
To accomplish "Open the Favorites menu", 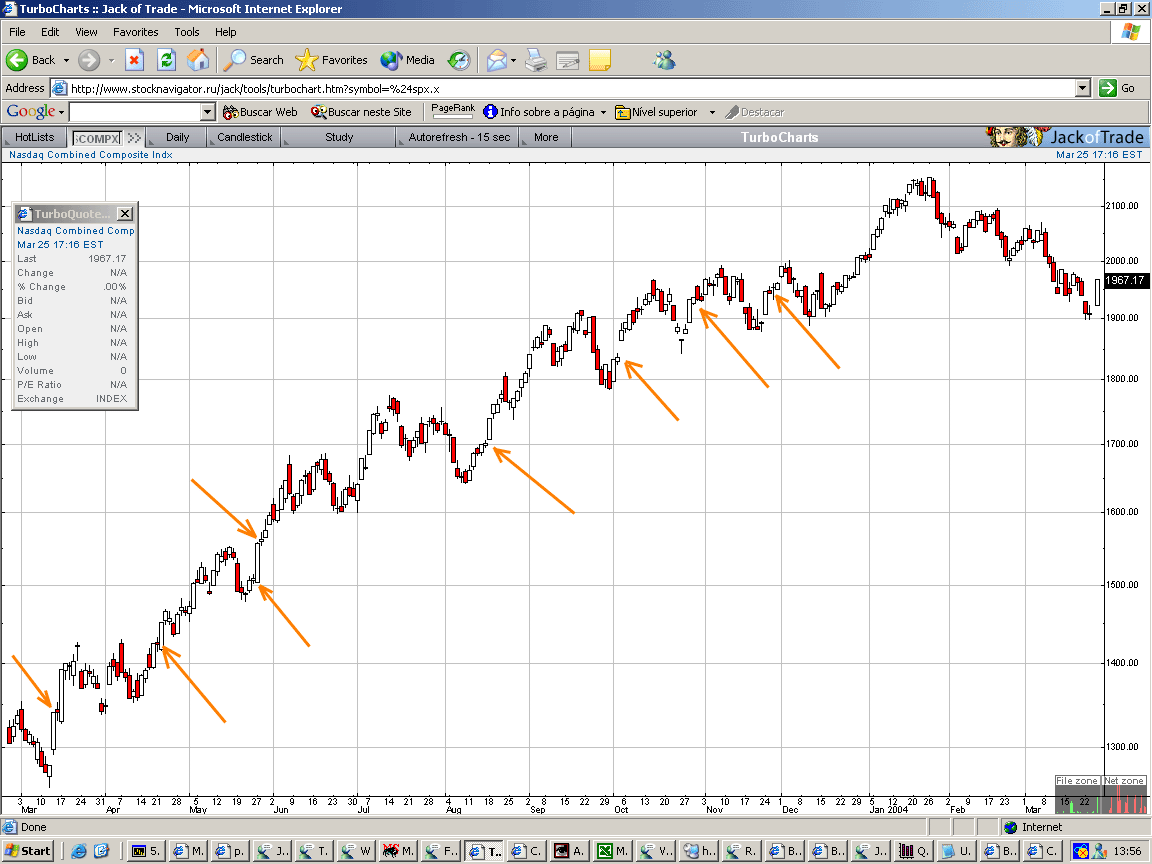I will [135, 31].
